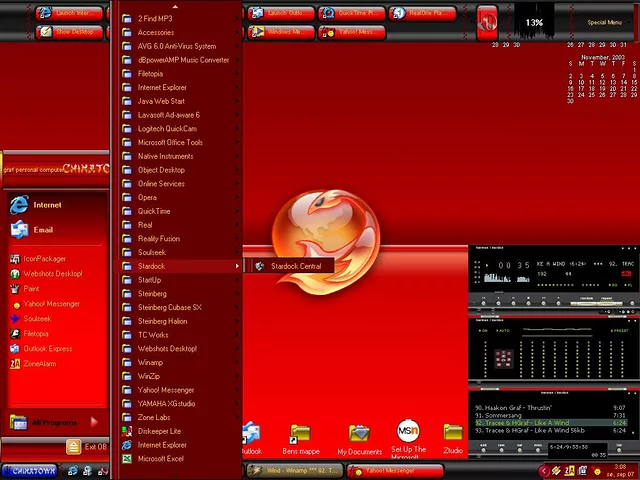Open Paint from the recent programs list
640x480 pixels.
[x=30, y=289]
